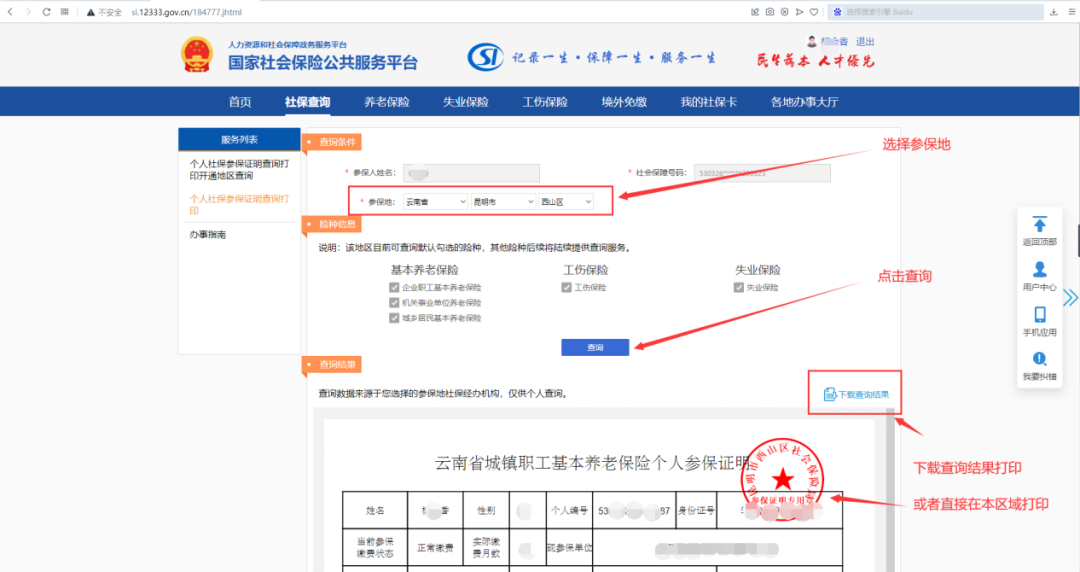The height and width of the screenshot is (572, 1080).
Task: Open 我的社保卡 in the navigation bar
Action: 708,102
